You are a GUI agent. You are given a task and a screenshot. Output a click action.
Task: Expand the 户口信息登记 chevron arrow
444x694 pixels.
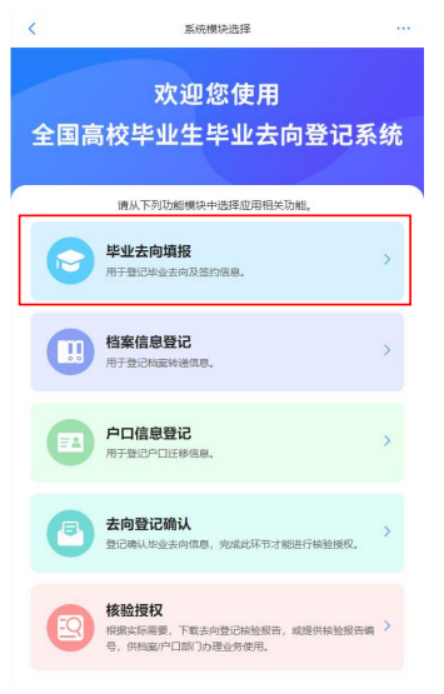tap(387, 440)
